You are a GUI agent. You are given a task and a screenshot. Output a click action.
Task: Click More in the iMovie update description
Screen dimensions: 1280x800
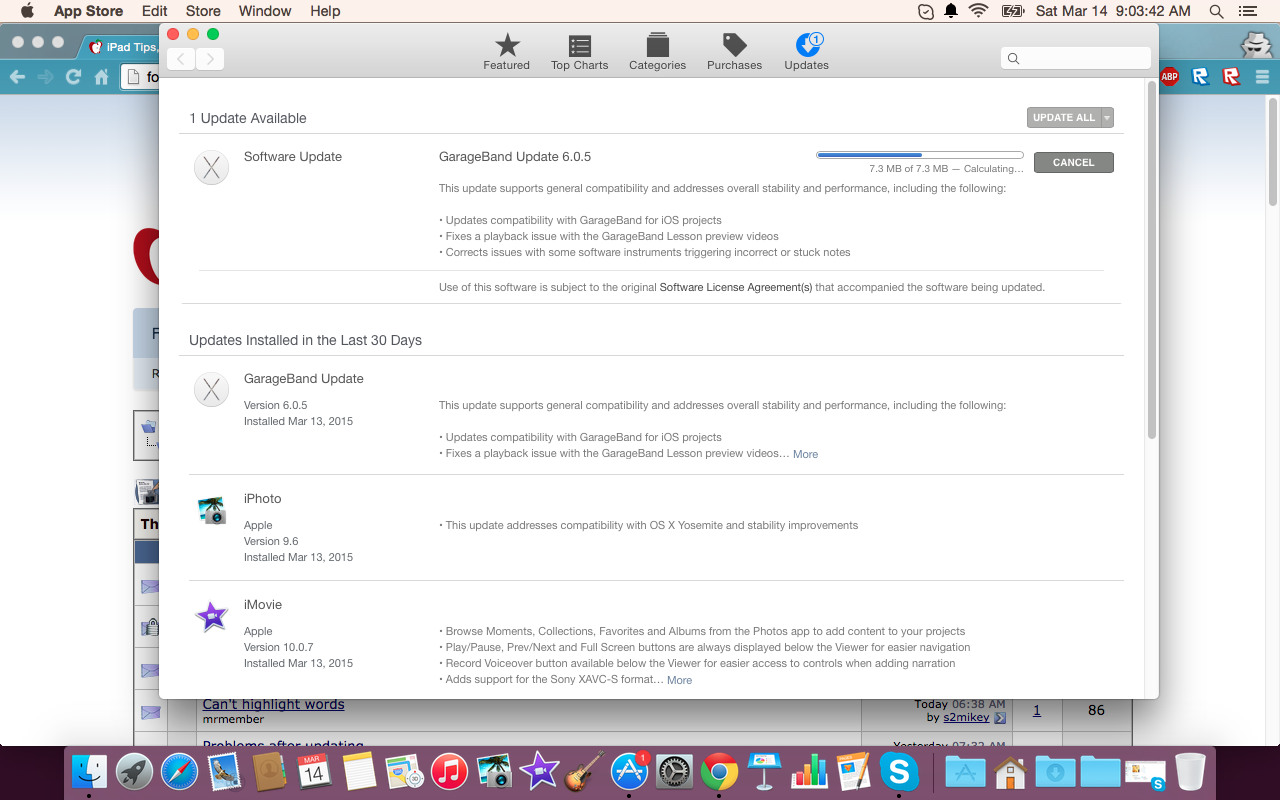point(679,680)
